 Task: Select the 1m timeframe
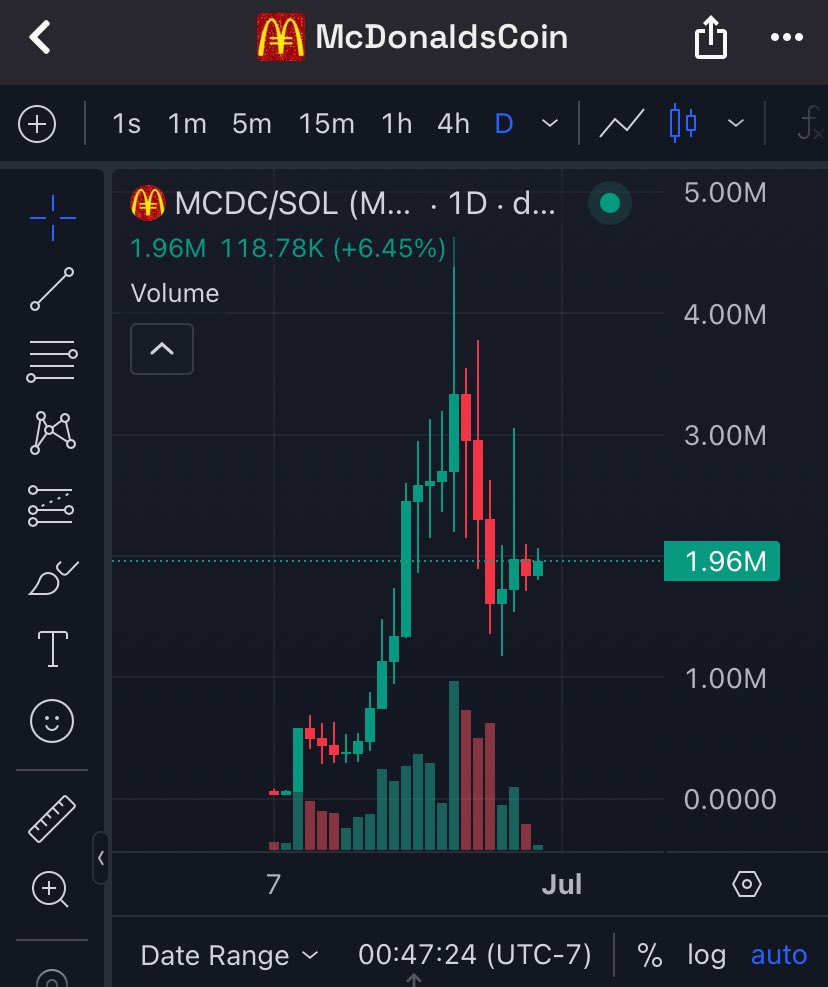tap(187, 123)
